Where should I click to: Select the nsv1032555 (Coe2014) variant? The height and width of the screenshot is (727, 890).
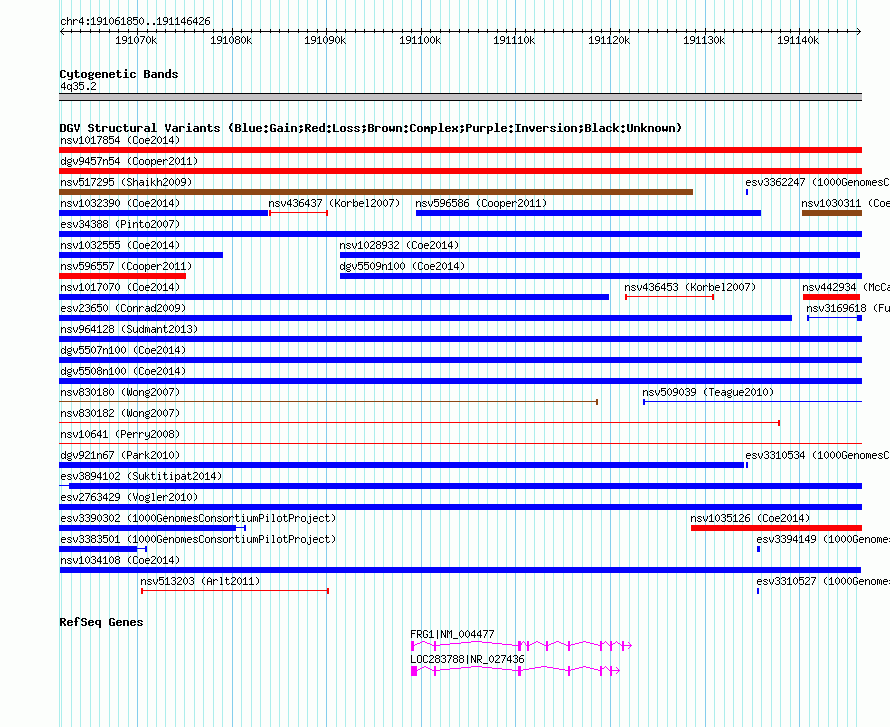141,255
